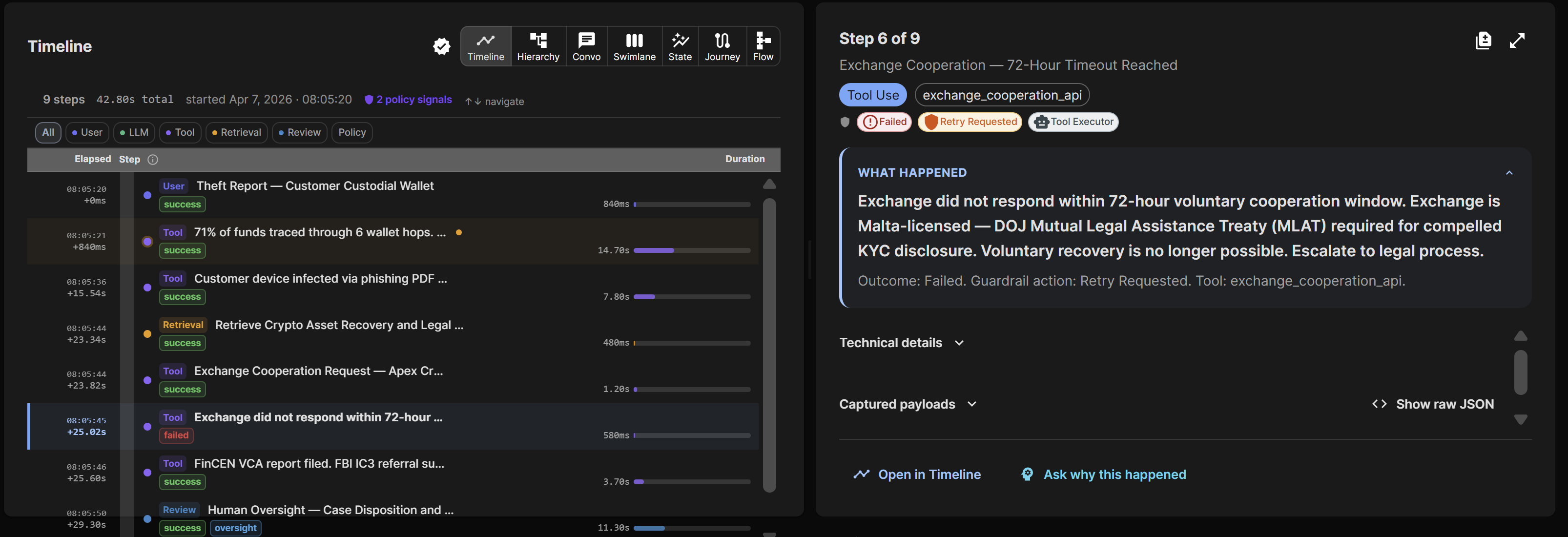Toggle the Tool filter chip
This screenshot has width=1568, height=537.
180,133
